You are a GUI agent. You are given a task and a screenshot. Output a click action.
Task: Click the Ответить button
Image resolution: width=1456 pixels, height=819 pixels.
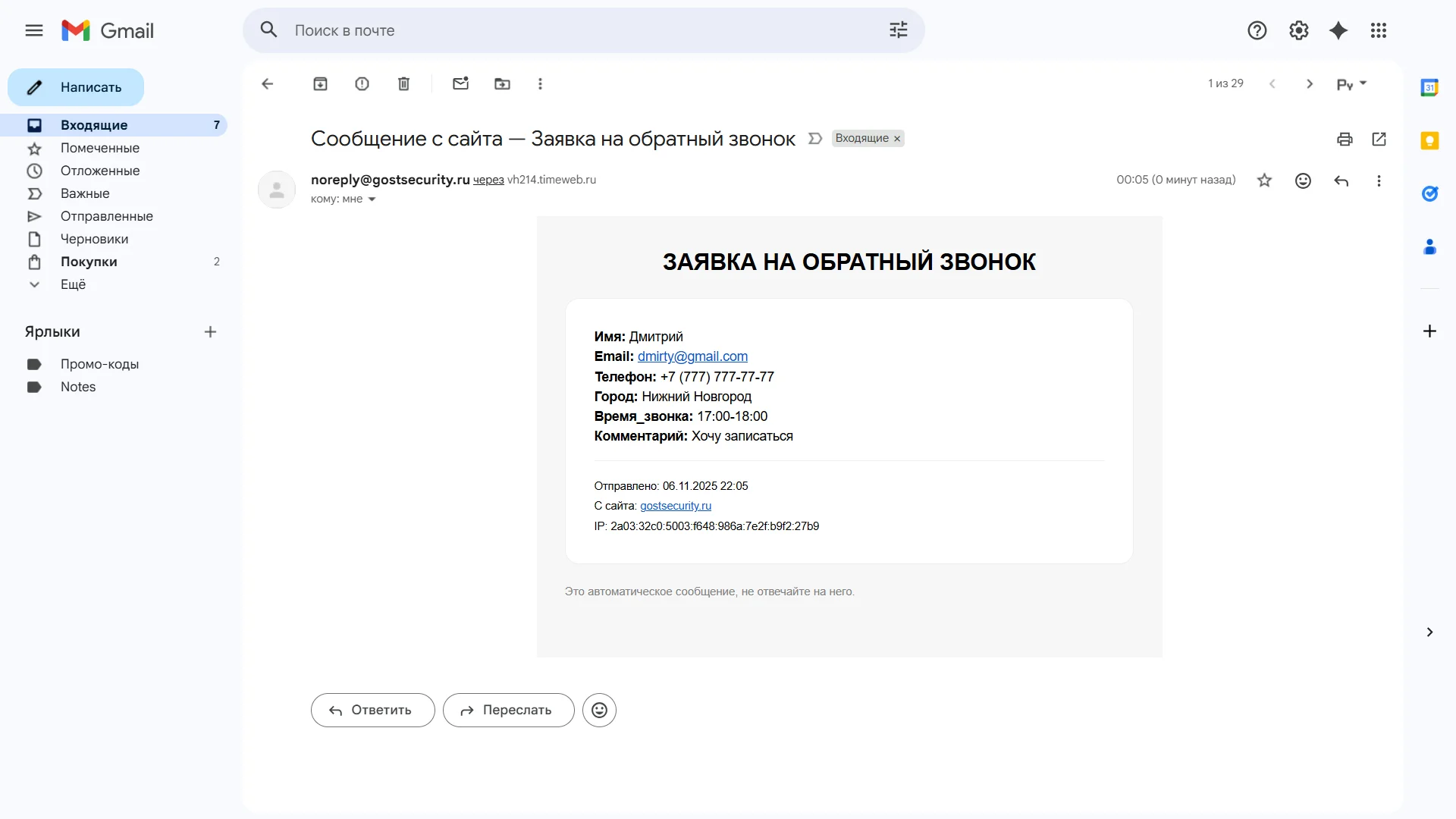coord(372,710)
